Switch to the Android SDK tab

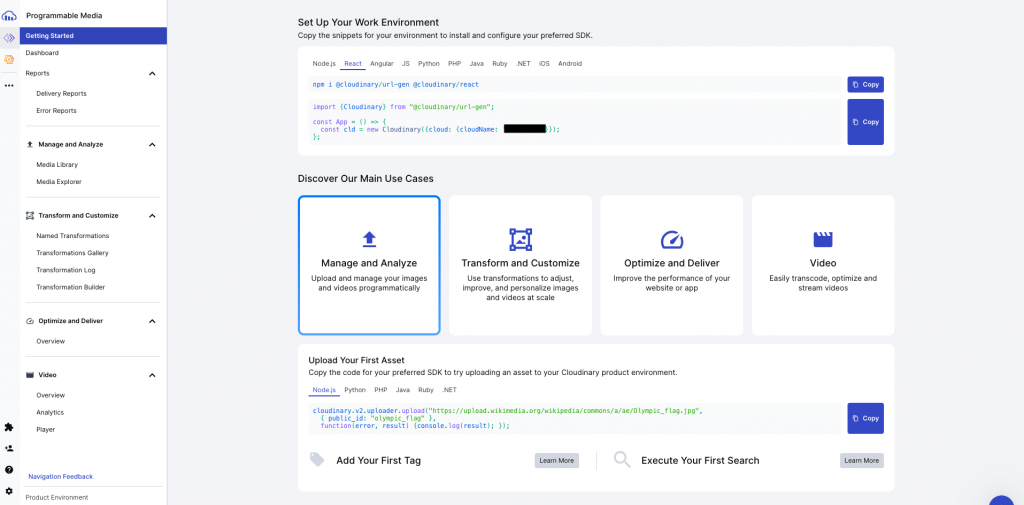pos(570,63)
